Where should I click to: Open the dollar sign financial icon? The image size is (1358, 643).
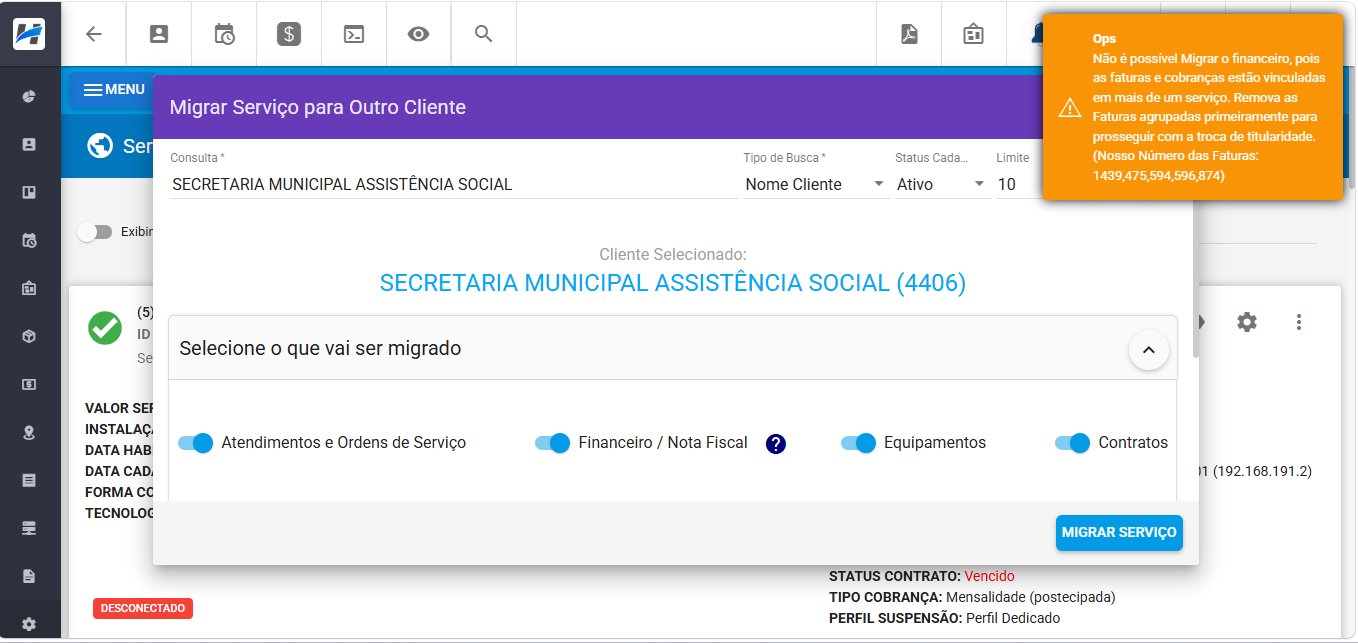289,34
